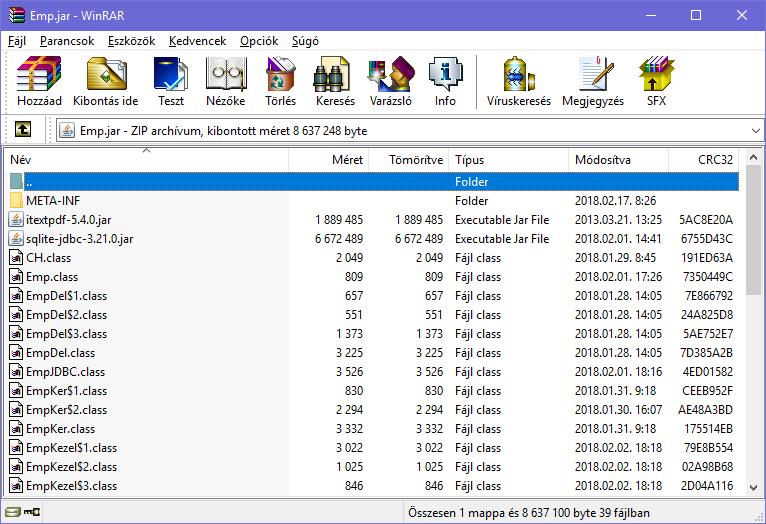The image size is (766, 524).
Task: Sort by the Módosítva column header
Action: pos(618,160)
